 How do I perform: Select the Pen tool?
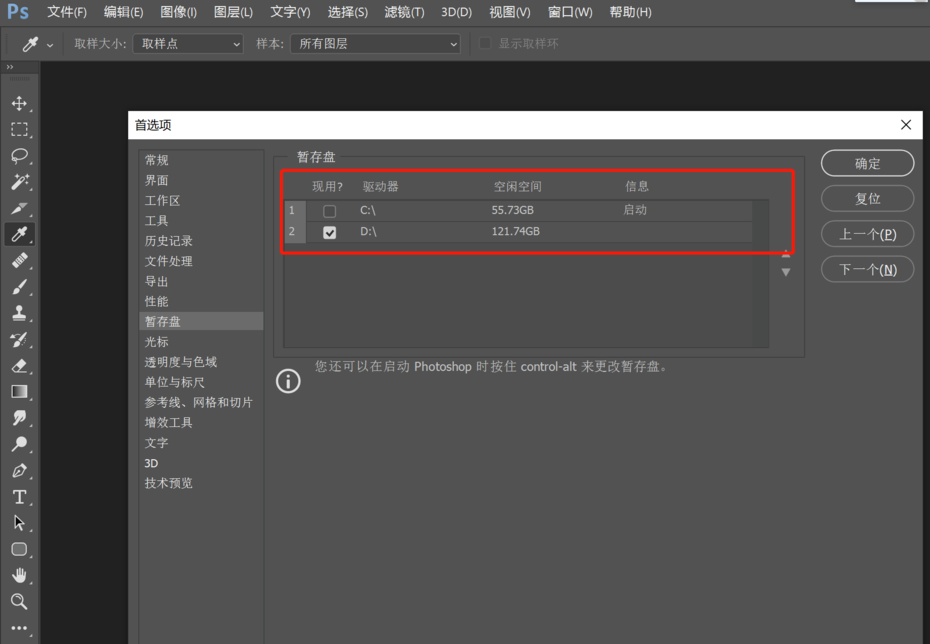[x=19, y=470]
